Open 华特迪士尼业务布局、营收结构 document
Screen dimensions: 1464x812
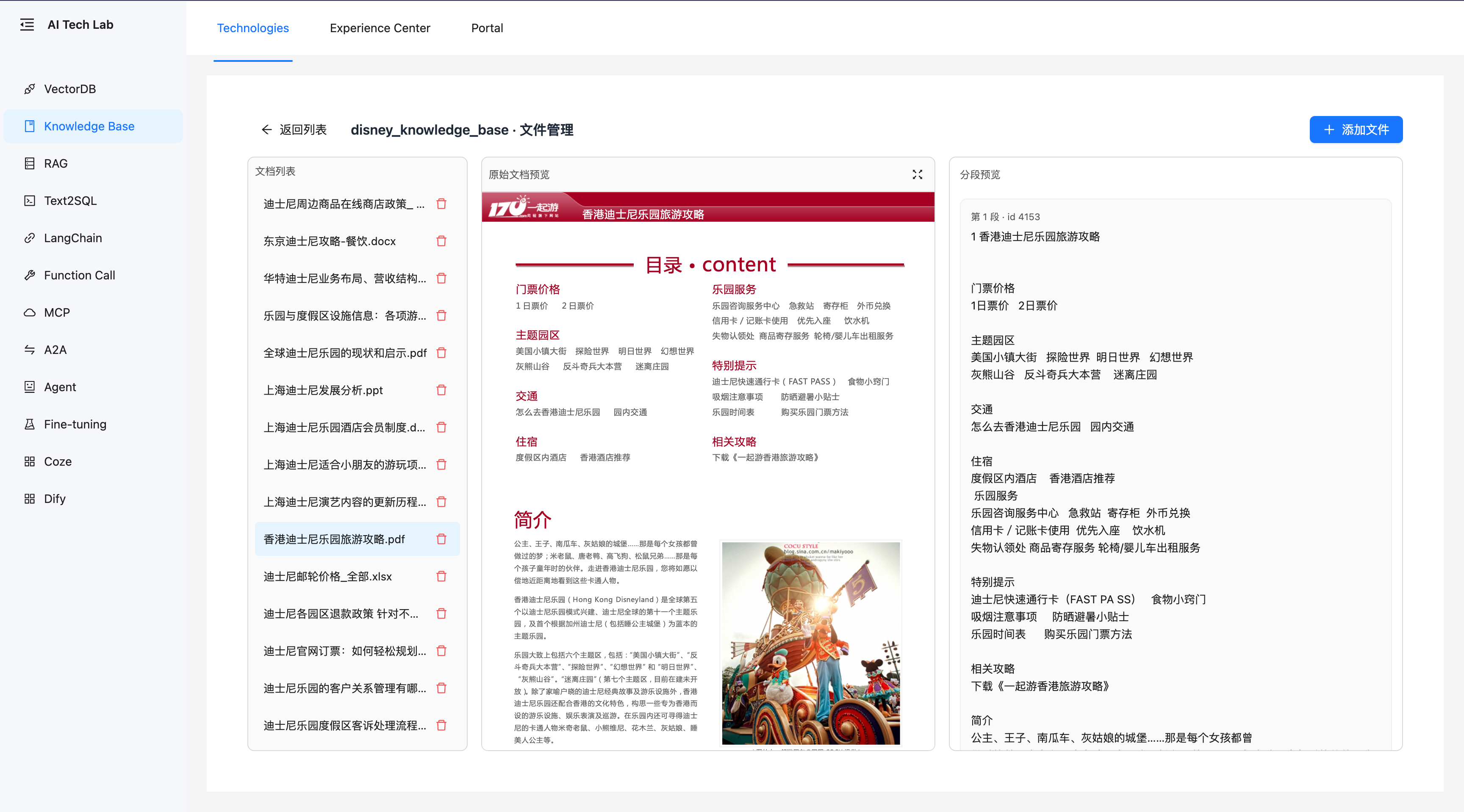click(x=344, y=278)
